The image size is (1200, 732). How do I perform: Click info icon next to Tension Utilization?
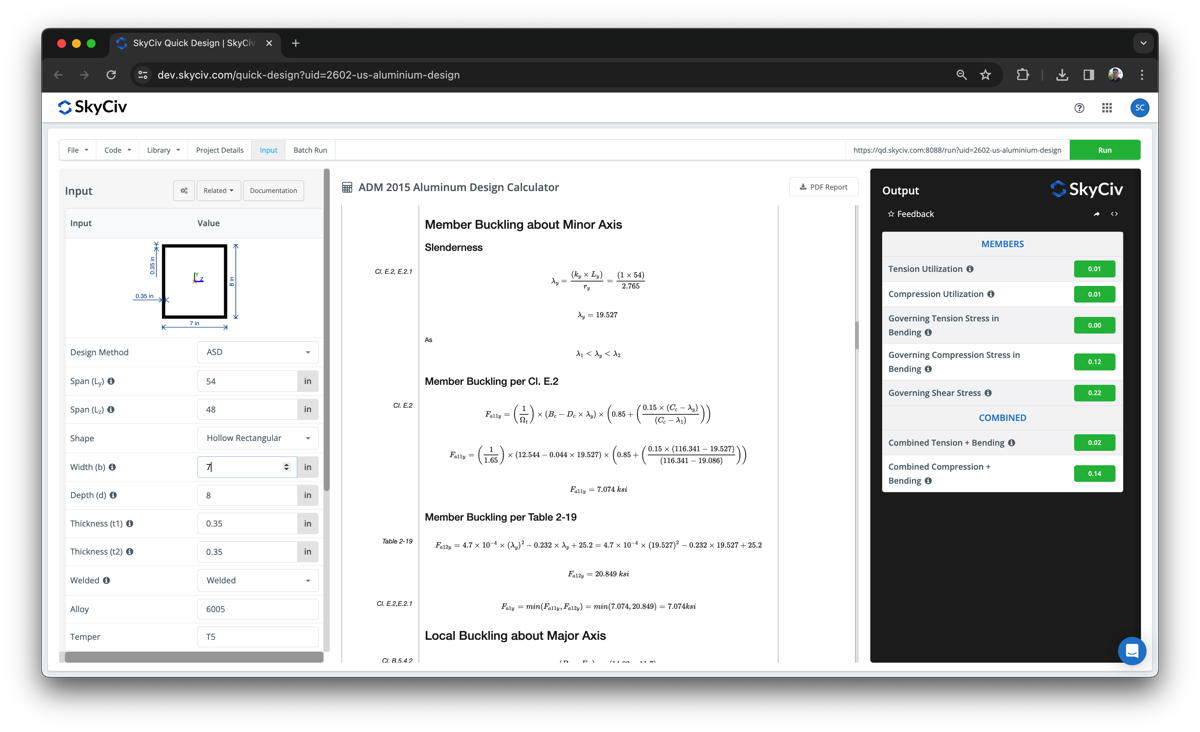point(970,269)
